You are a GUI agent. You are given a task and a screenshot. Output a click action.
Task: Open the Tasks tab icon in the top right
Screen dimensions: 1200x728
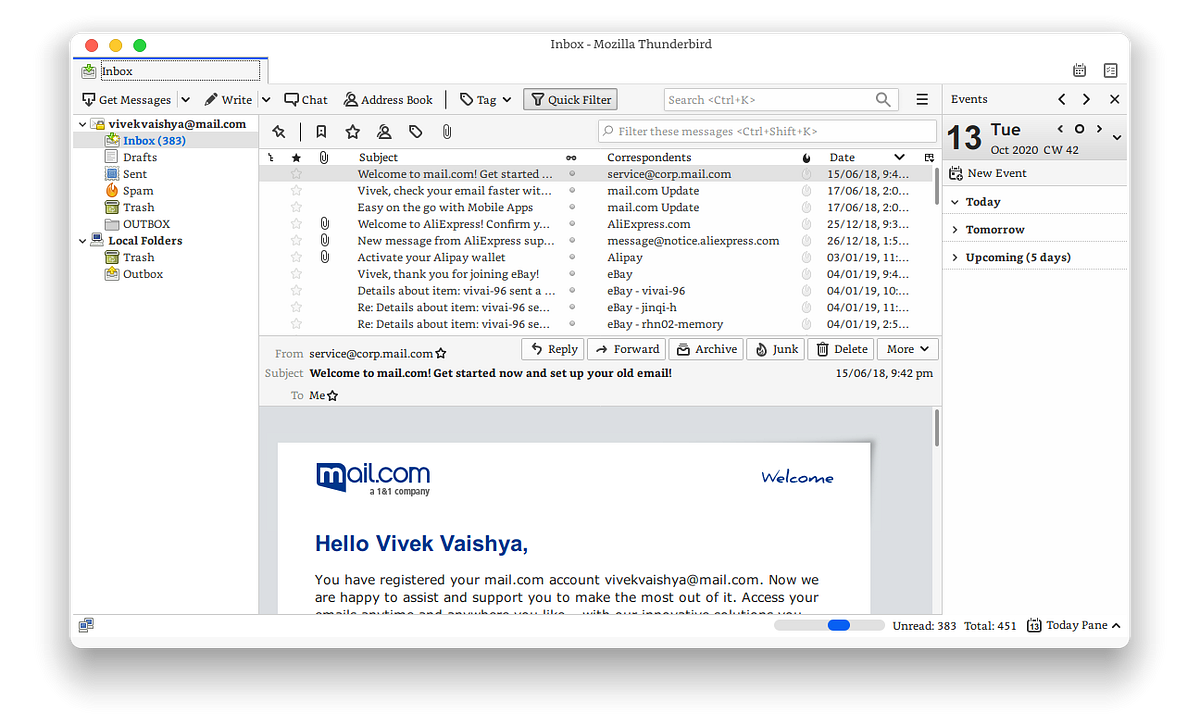pos(1110,71)
